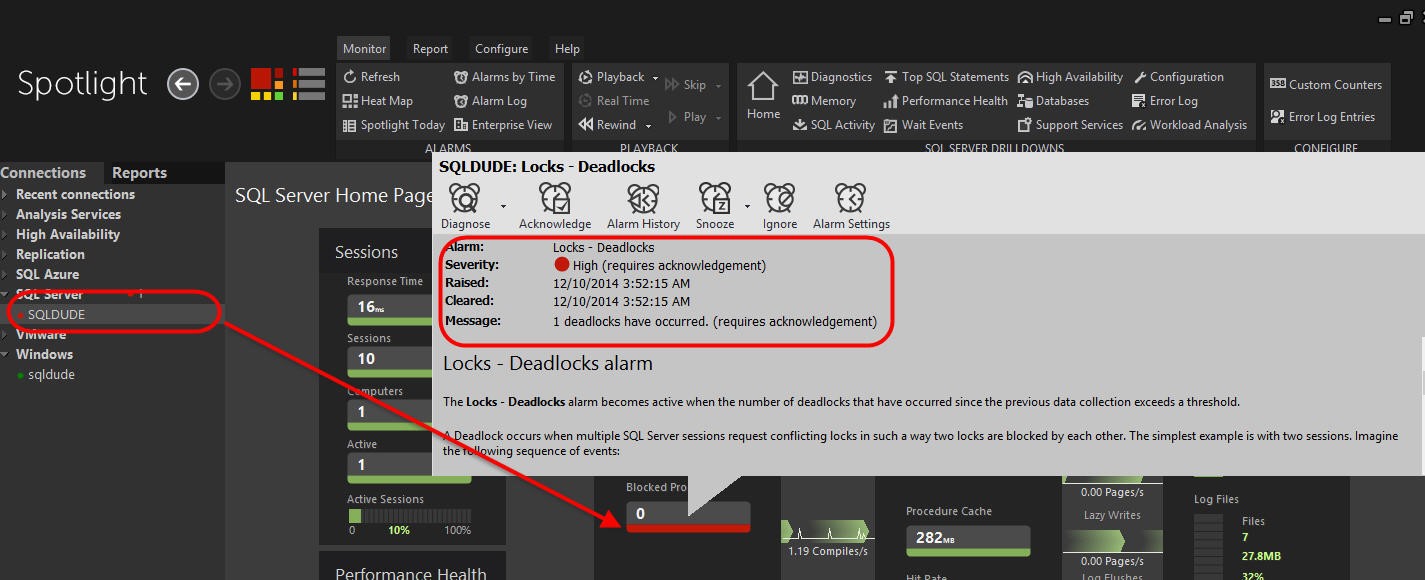The height and width of the screenshot is (580, 1425).
Task: Open the Playback dropdown arrow
Action: pos(655,78)
